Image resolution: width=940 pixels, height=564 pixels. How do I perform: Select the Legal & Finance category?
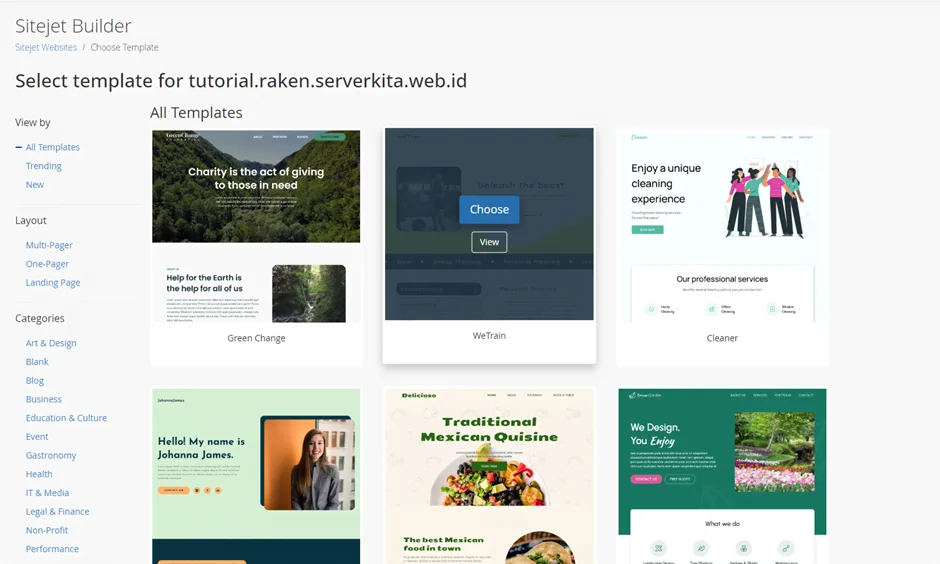tap(58, 512)
